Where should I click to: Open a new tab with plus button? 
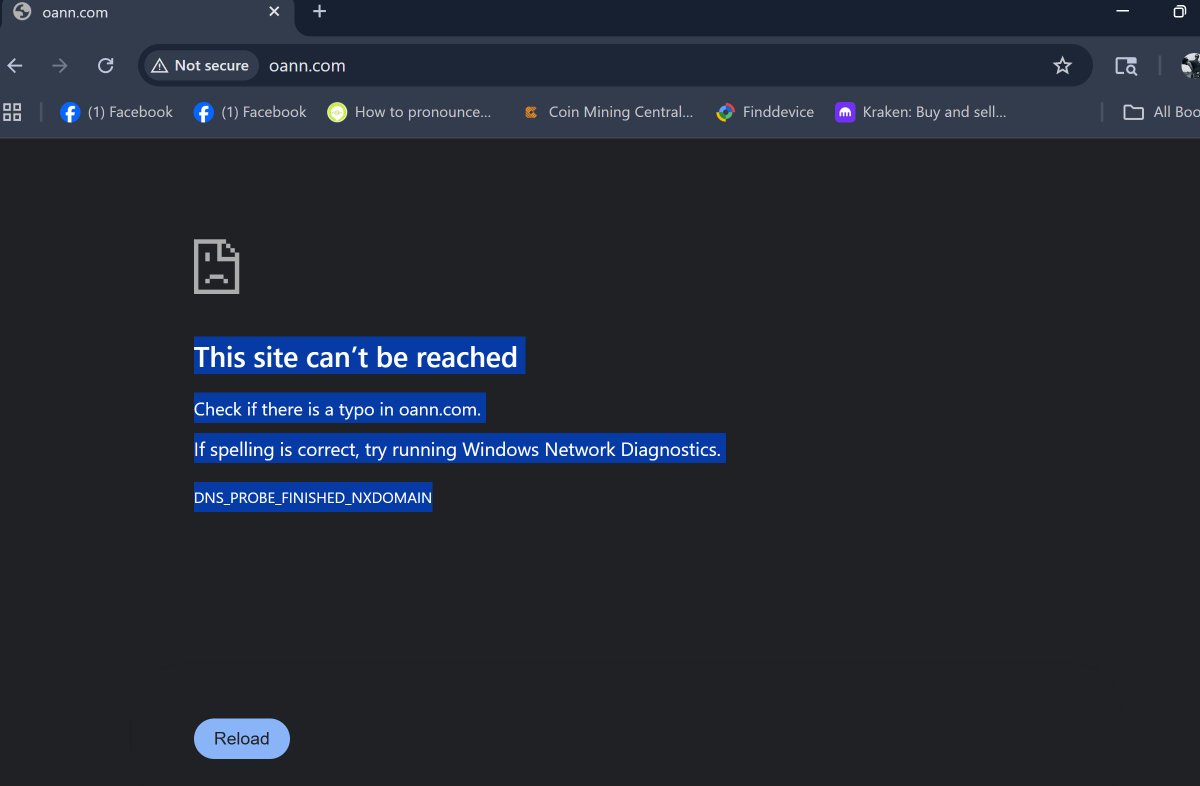pyautogui.click(x=319, y=12)
